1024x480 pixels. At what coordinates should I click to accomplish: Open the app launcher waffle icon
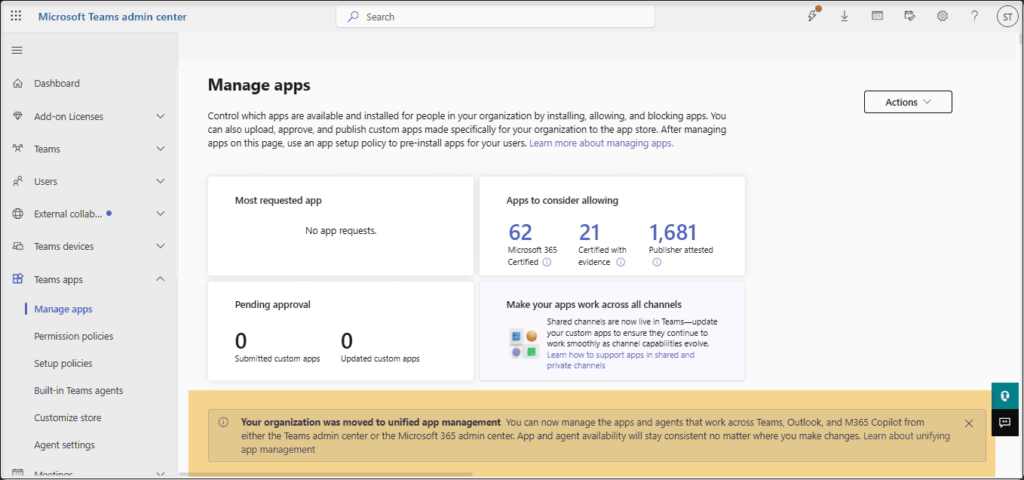tap(16, 16)
